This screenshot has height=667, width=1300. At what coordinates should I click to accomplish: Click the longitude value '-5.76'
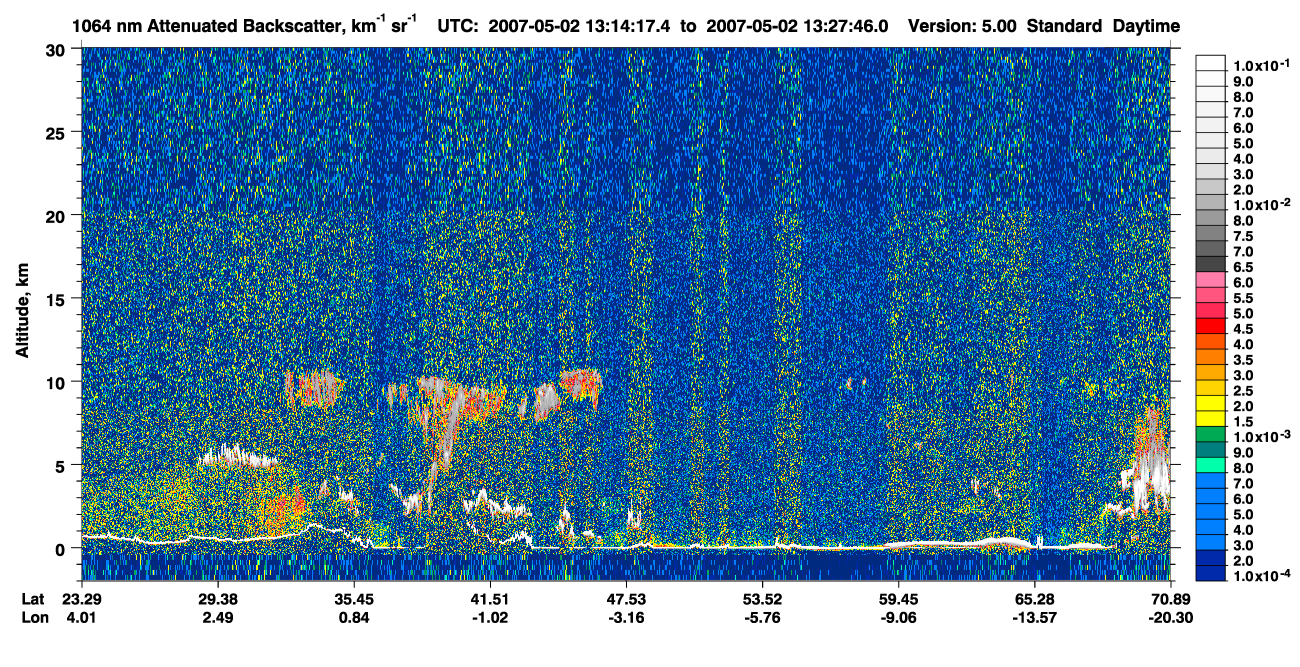pos(761,617)
